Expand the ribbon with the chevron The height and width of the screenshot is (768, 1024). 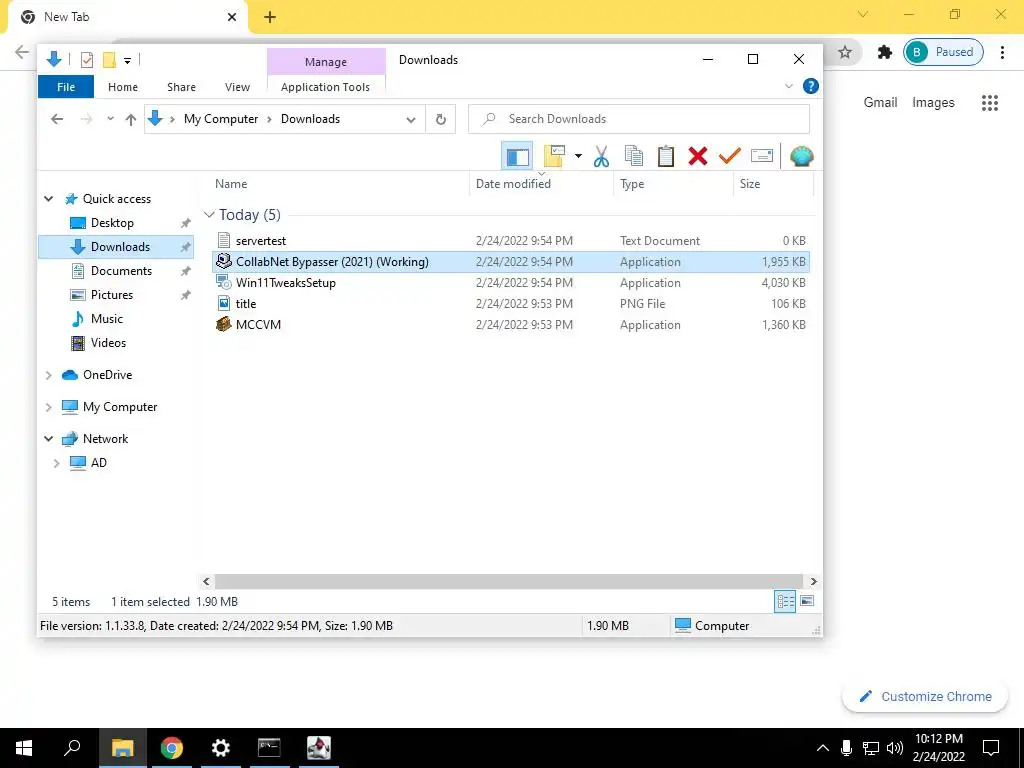coord(788,86)
